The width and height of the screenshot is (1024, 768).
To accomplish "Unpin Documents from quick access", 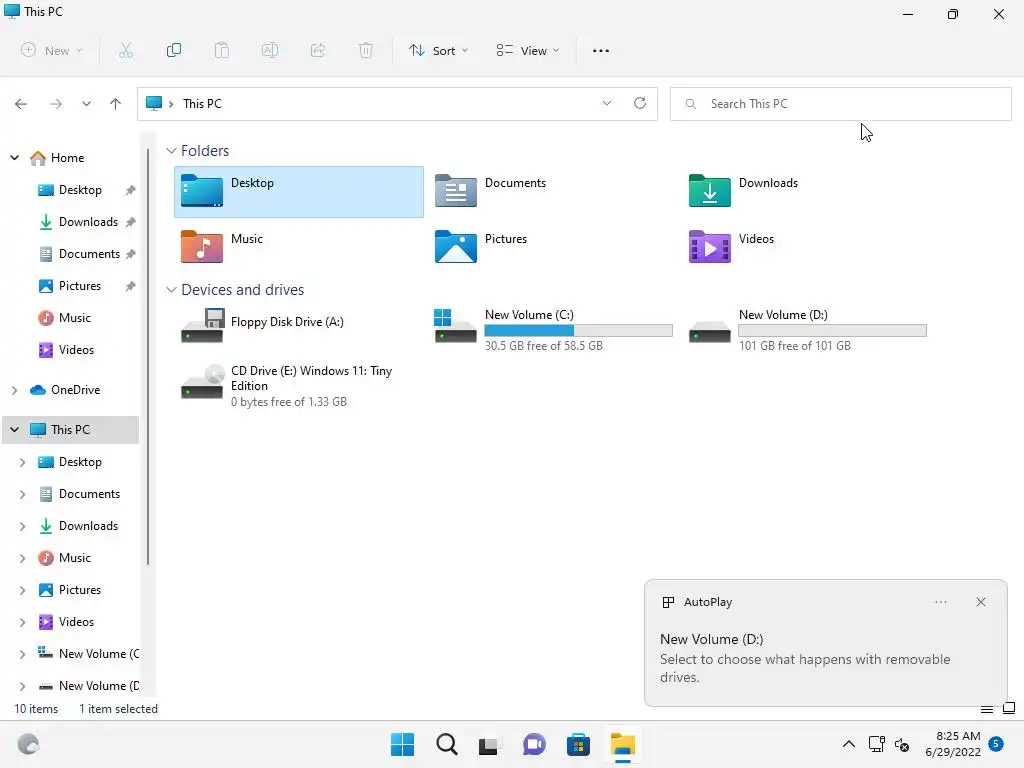I will click(131, 254).
